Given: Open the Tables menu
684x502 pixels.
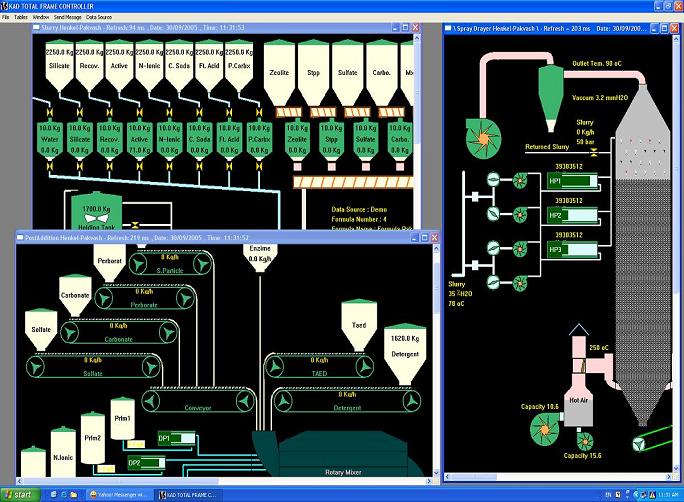Looking at the screenshot, I should point(21,17).
